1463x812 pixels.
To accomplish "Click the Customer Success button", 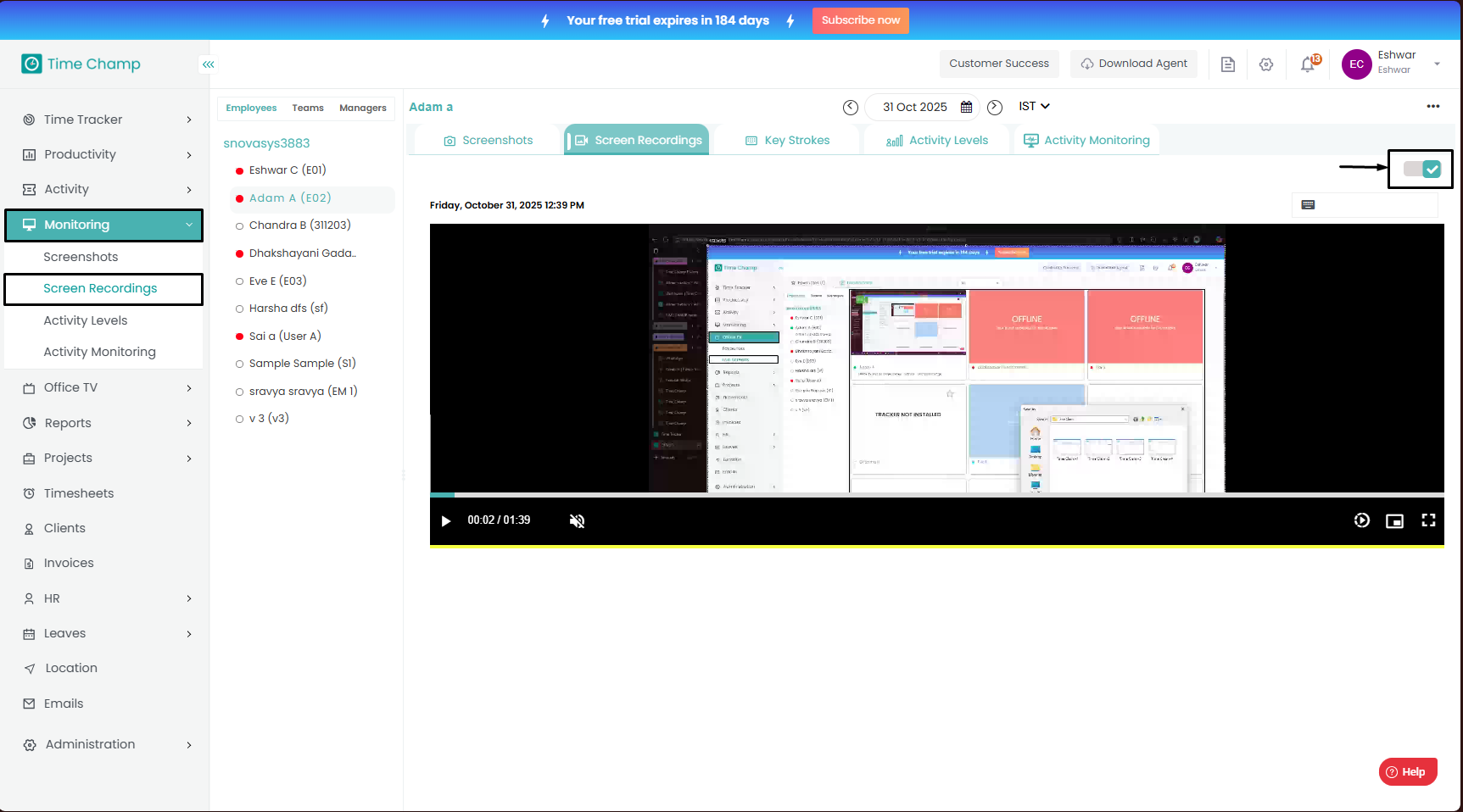I will pyautogui.click(x=999, y=64).
